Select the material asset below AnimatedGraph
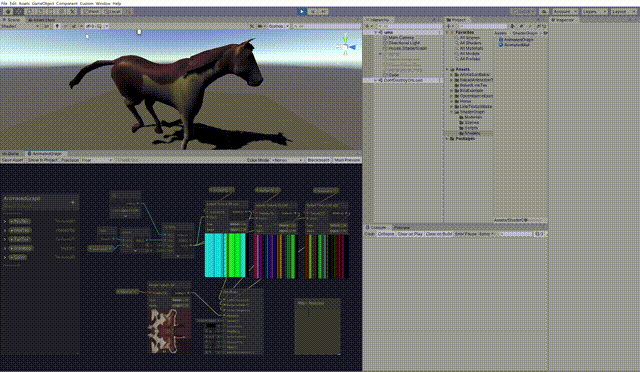 pyautogui.click(x=514, y=45)
